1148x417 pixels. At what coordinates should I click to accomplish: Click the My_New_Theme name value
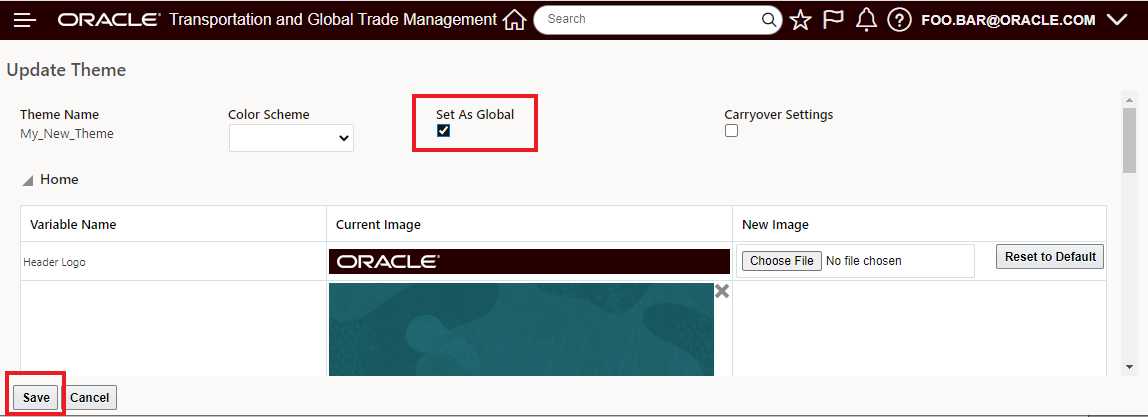pyautogui.click(x=67, y=134)
